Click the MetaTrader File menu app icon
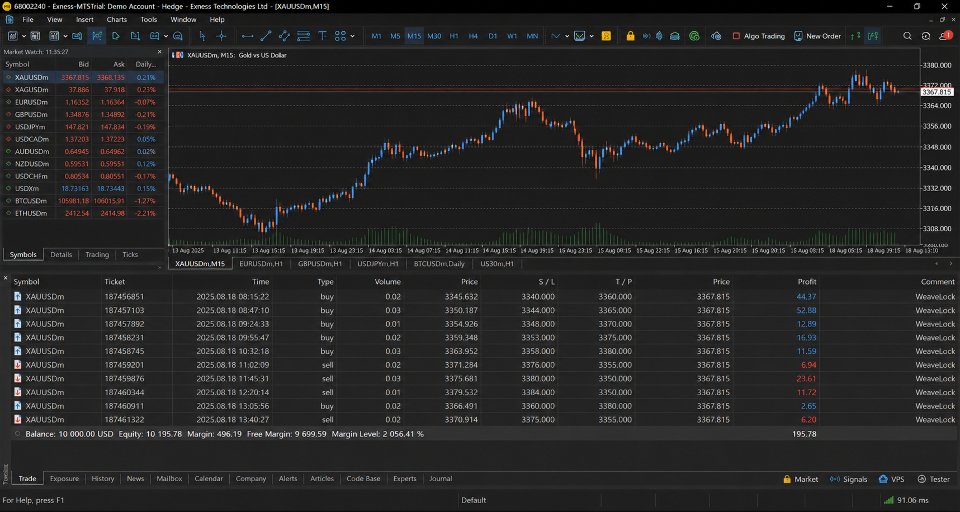Image resolution: width=960 pixels, height=512 pixels. 9,20
